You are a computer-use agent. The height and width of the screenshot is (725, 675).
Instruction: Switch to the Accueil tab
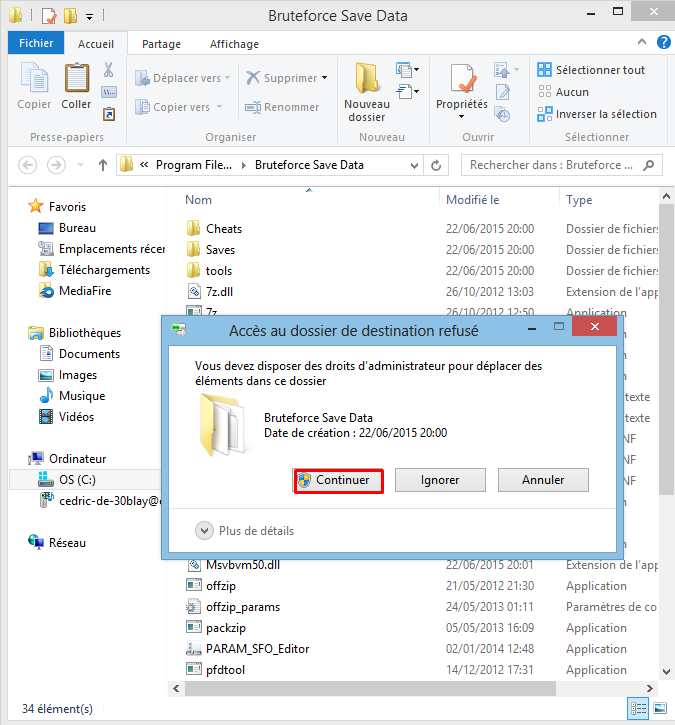96,43
